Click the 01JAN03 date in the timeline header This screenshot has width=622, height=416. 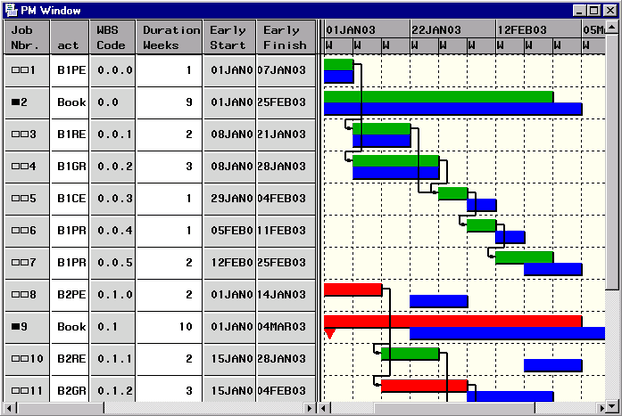(351, 30)
